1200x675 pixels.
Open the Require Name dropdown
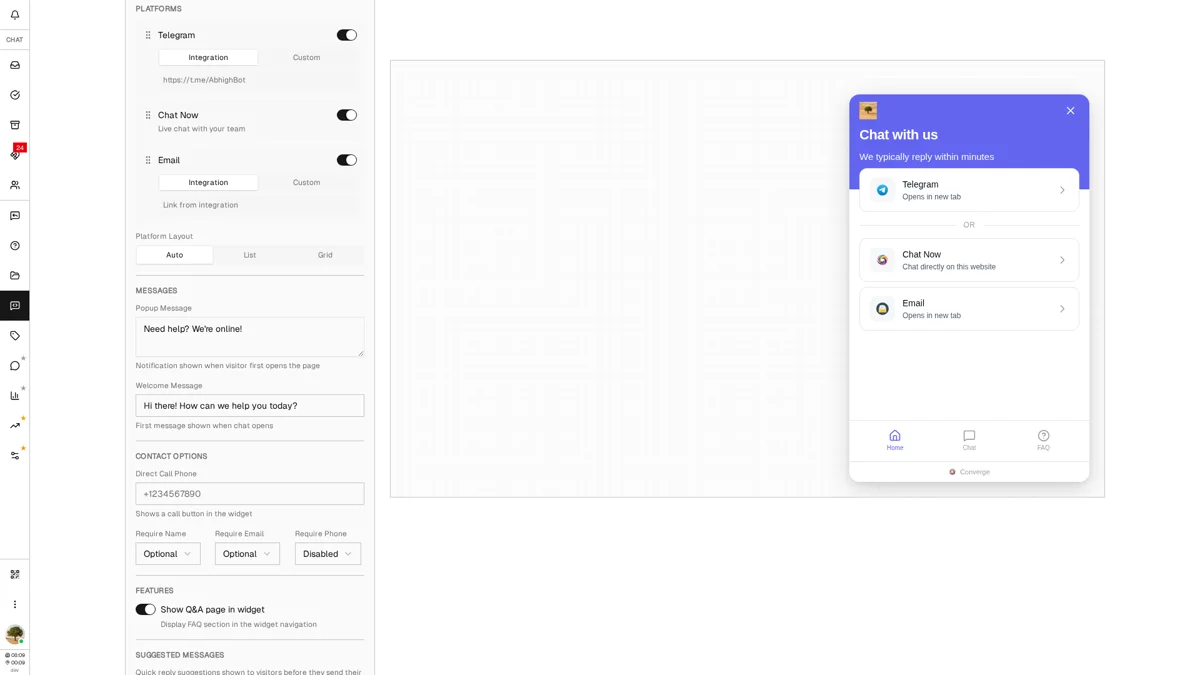[x=167, y=553]
